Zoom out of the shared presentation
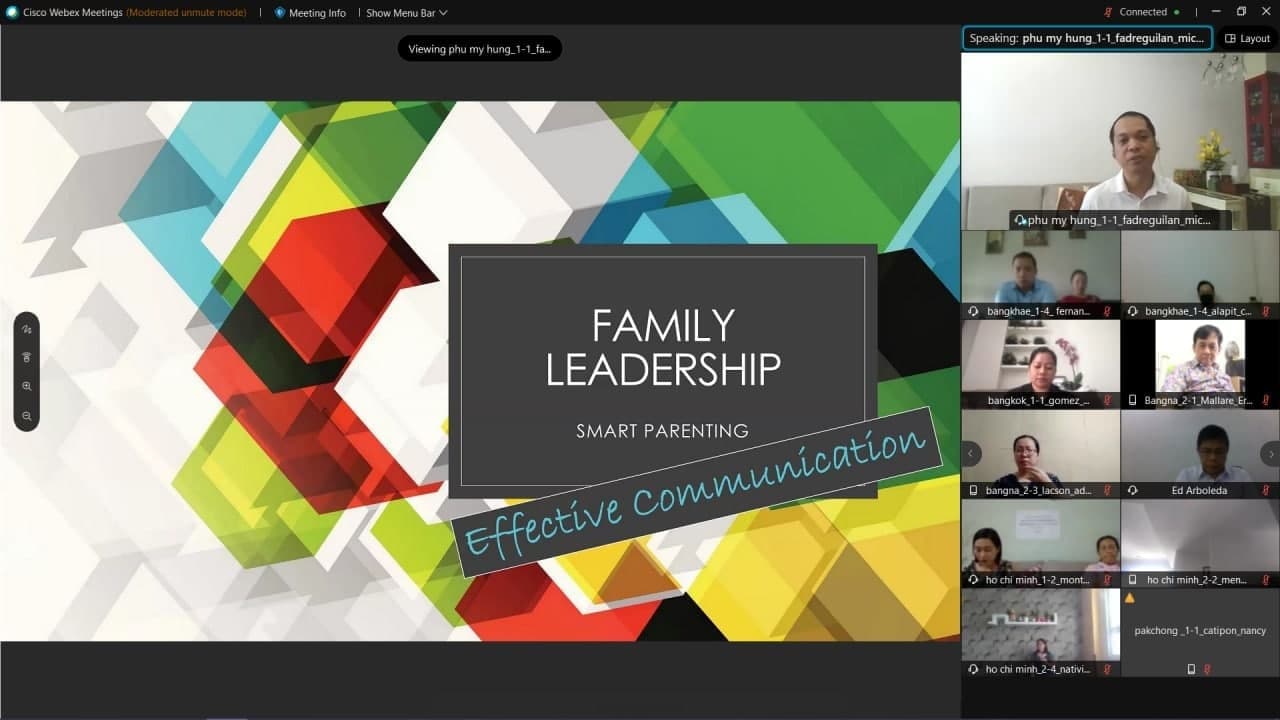Image resolution: width=1280 pixels, height=720 pixels. coord(27,415)
